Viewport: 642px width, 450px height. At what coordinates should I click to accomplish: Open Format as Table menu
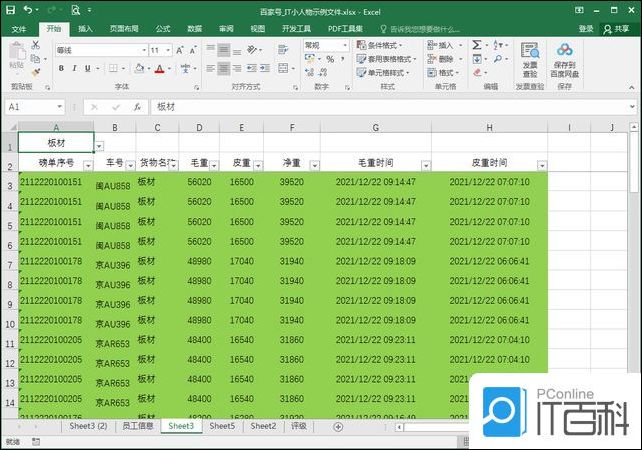tap(386, 59)
